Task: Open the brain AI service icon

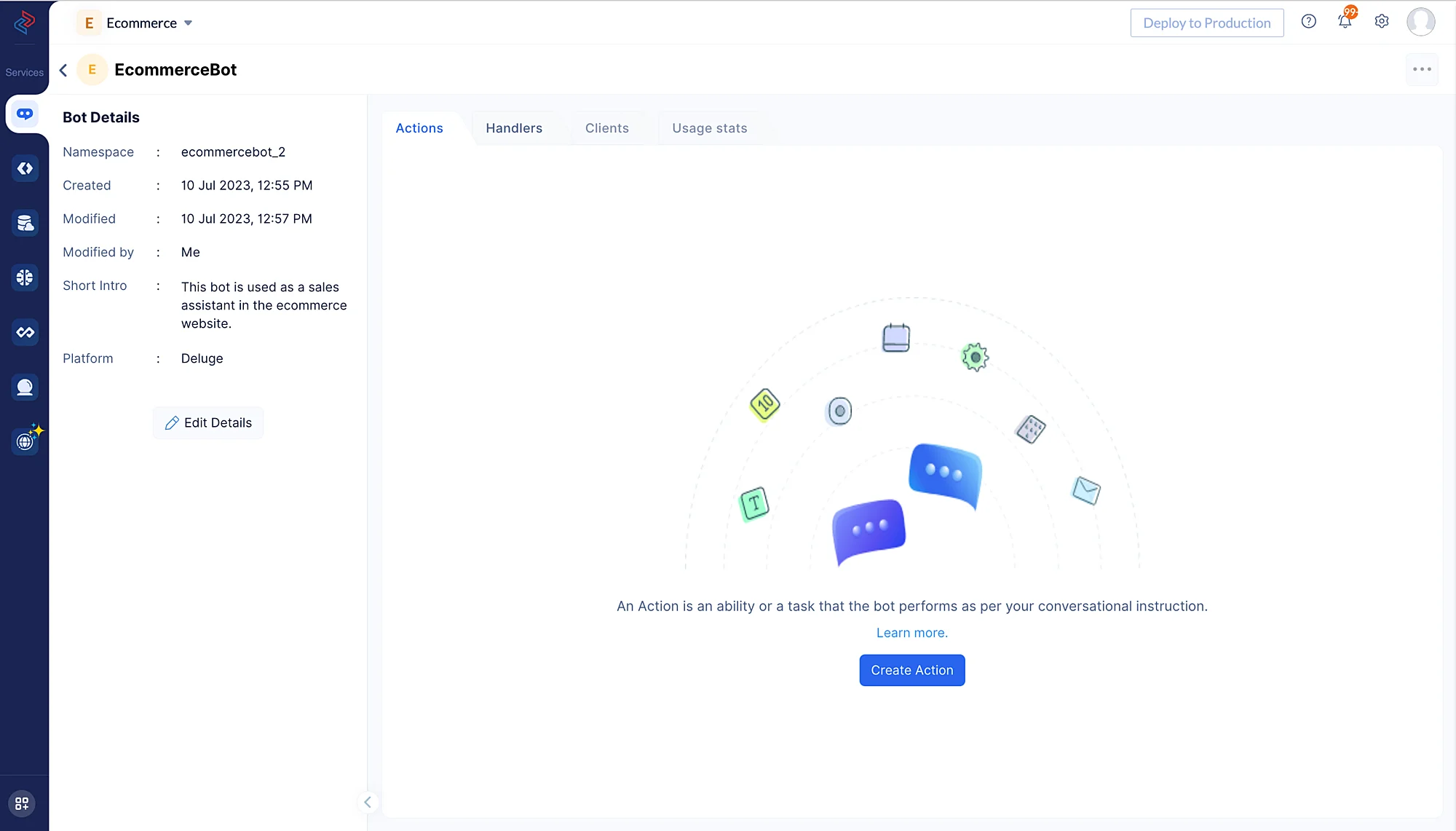Action: click(25, 277)
